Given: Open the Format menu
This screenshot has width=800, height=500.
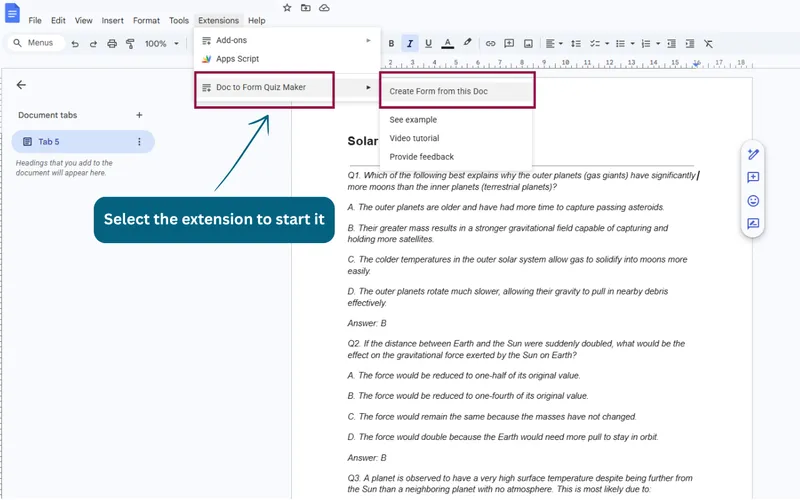Looking at the screenshot, I should click(x=146, y=20).
